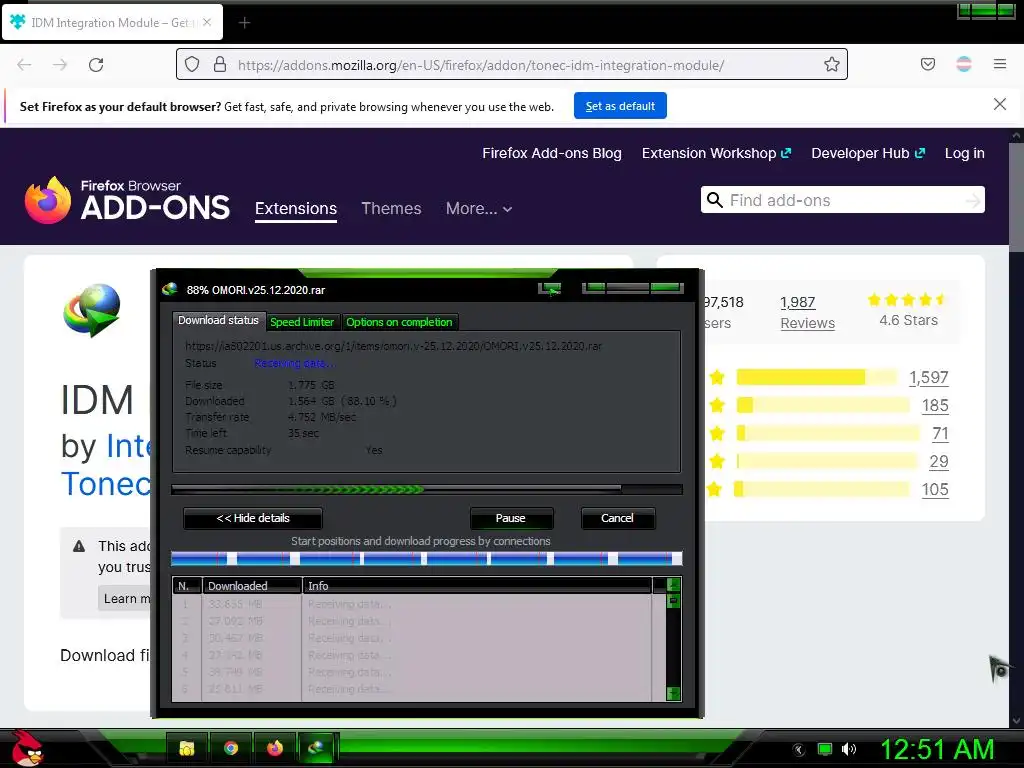
Task: Open the Firefox Add-ons Blog link
Action: pos(552,153)
